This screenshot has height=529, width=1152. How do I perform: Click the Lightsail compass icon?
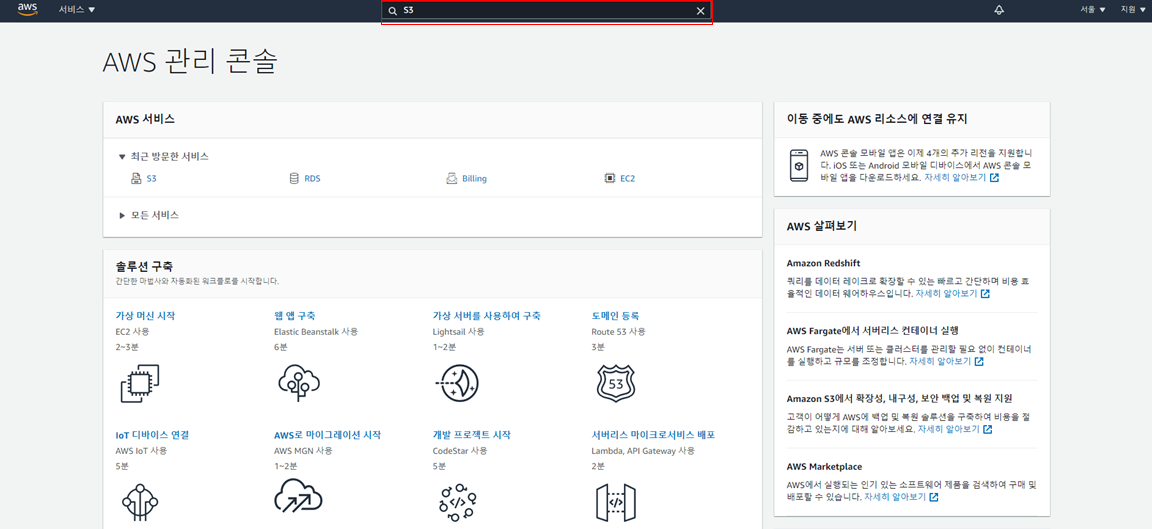coord(457,383)
